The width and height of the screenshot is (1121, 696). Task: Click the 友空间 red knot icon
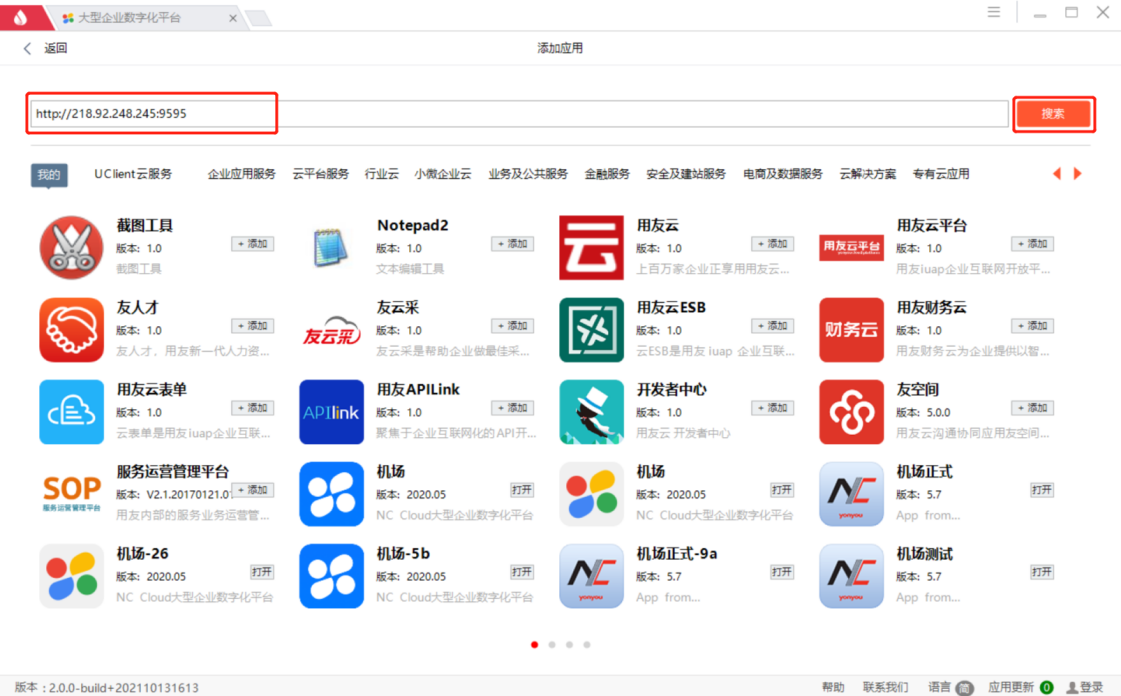851,412
